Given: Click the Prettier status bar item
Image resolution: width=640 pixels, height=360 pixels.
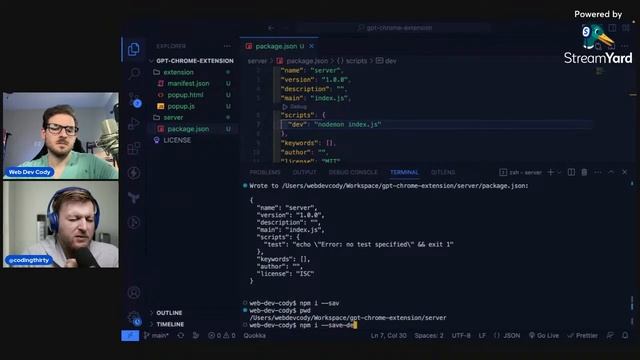Looking at the screenshot, I should 582,336.
